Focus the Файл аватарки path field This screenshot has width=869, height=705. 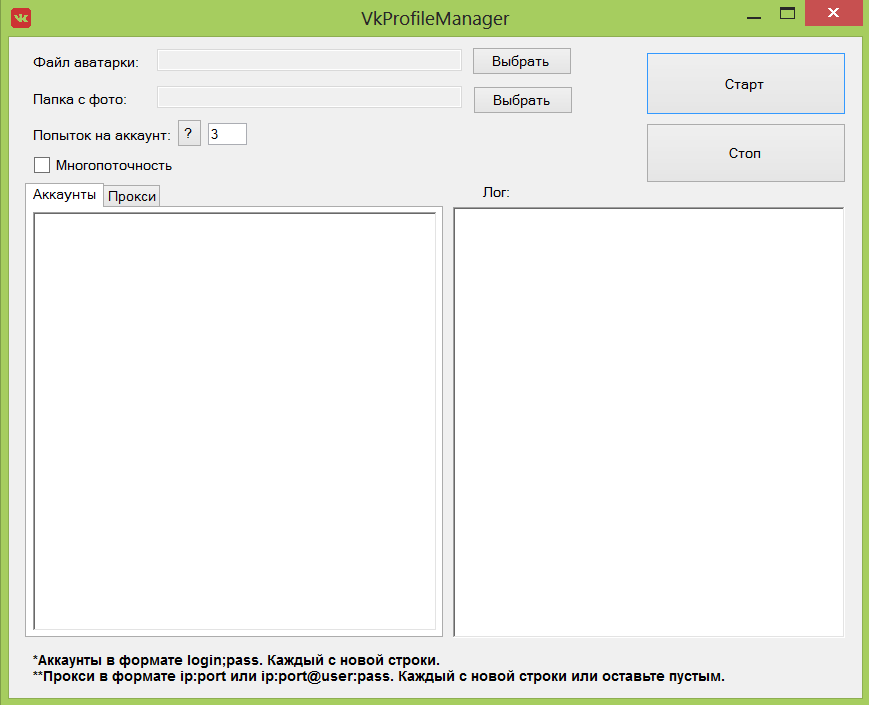(309, 60)
